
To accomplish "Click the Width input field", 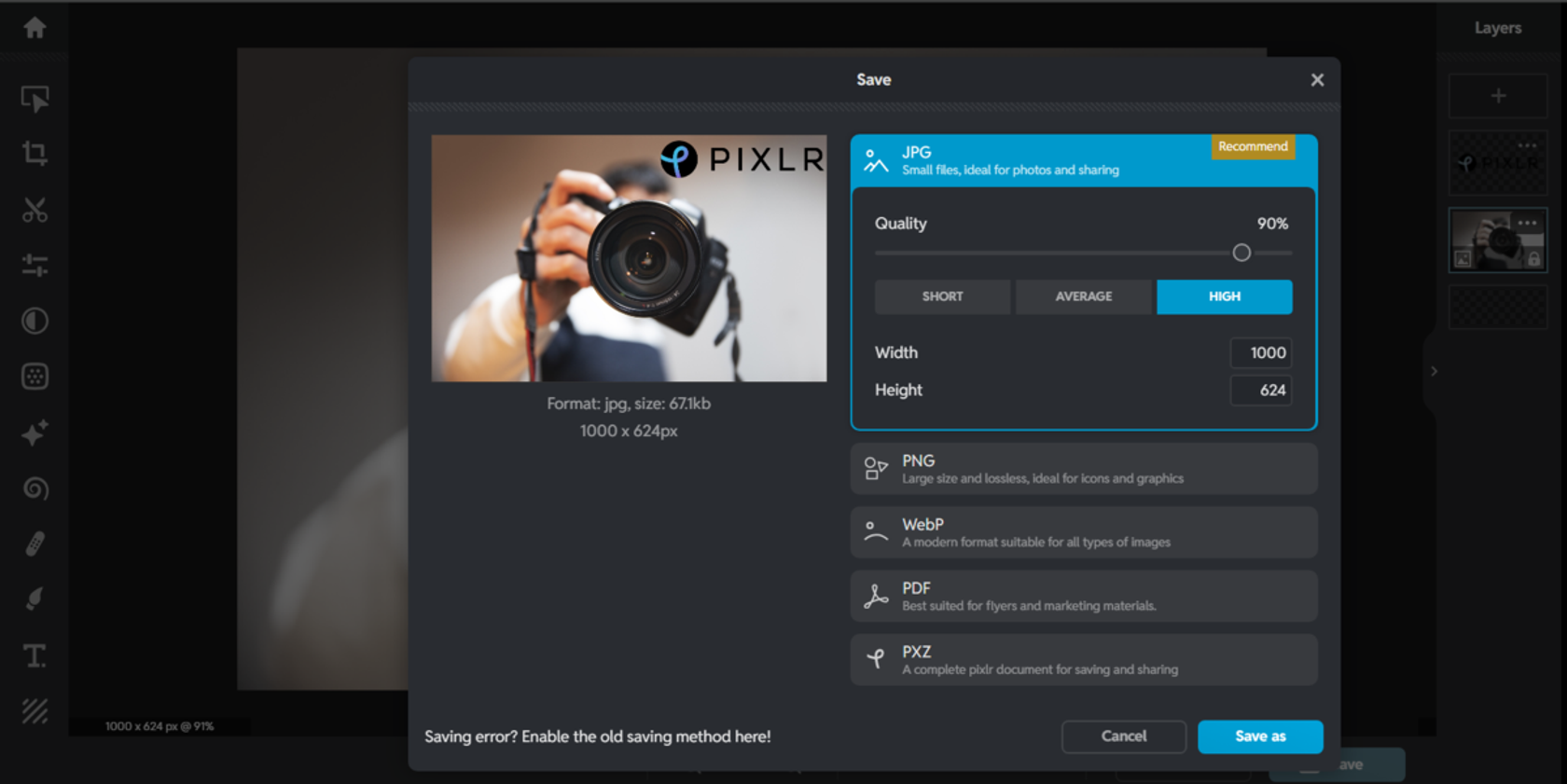I will point(1261,352).
